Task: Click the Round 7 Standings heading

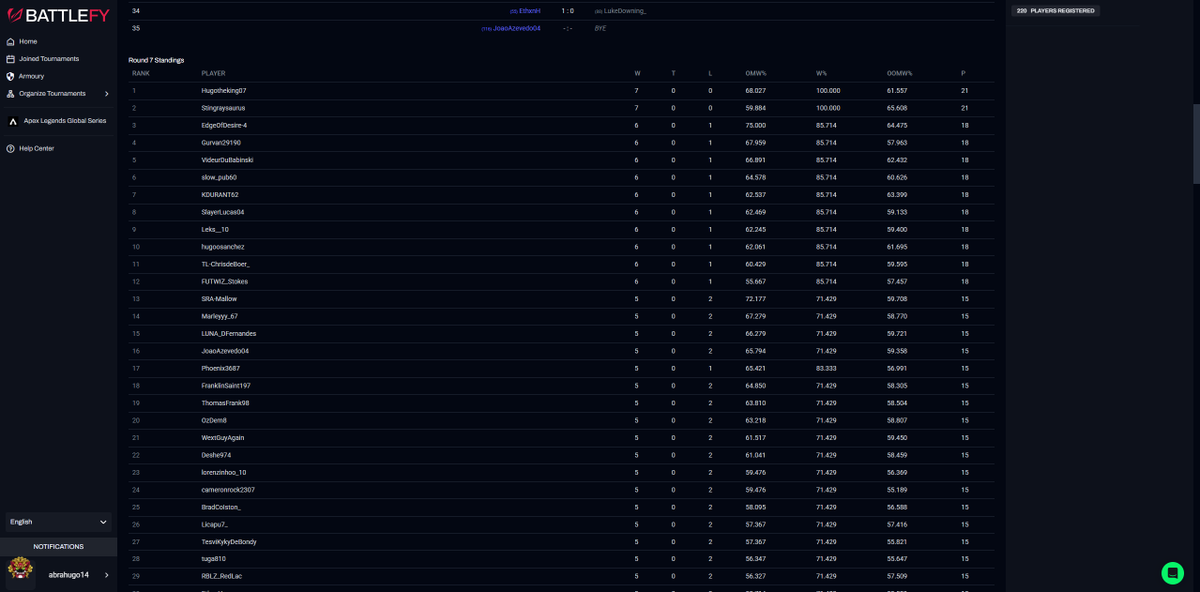Action: pyautogui.click(x=156, y=60)
